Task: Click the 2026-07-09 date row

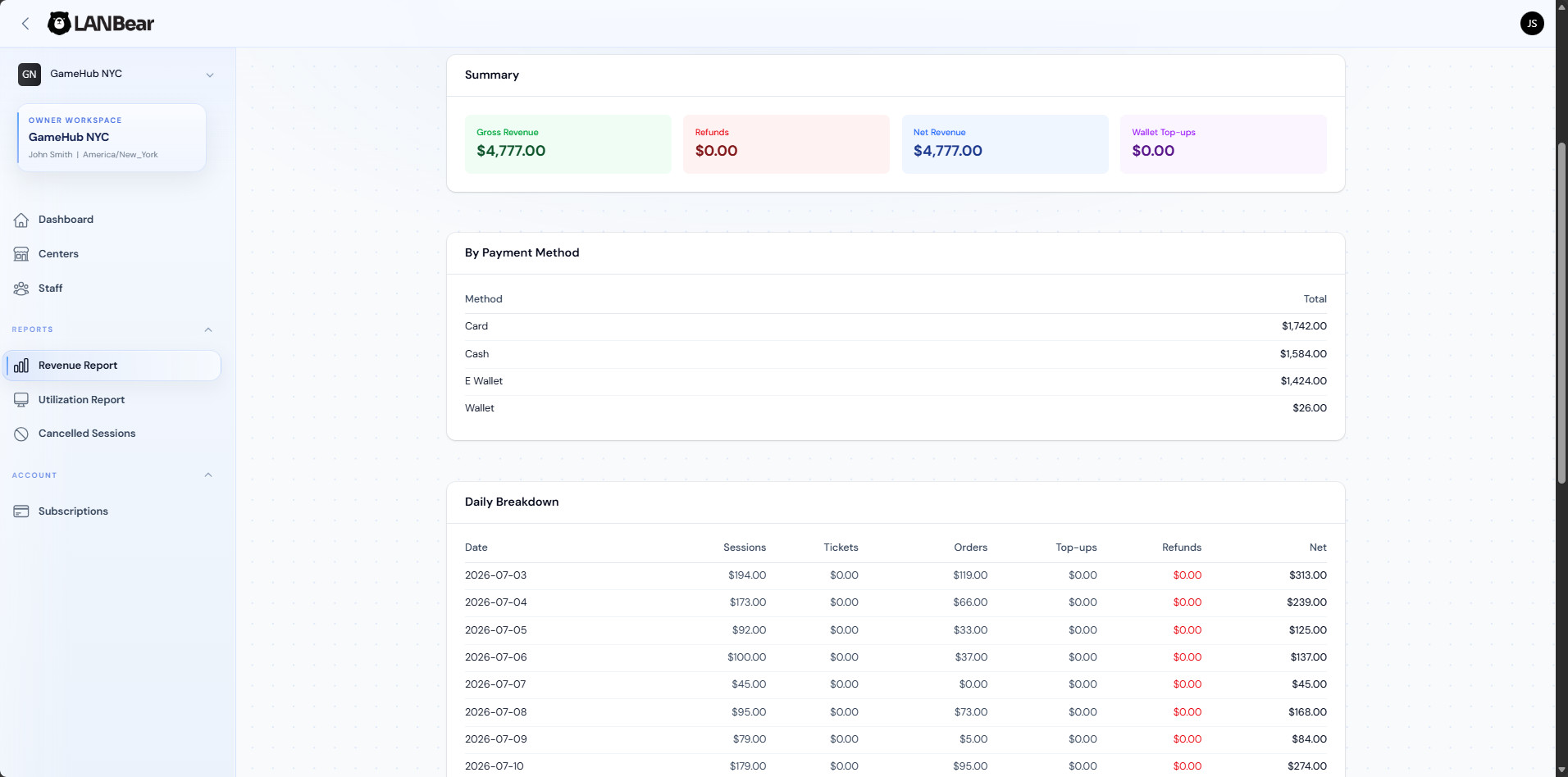Action: point(896,739)
